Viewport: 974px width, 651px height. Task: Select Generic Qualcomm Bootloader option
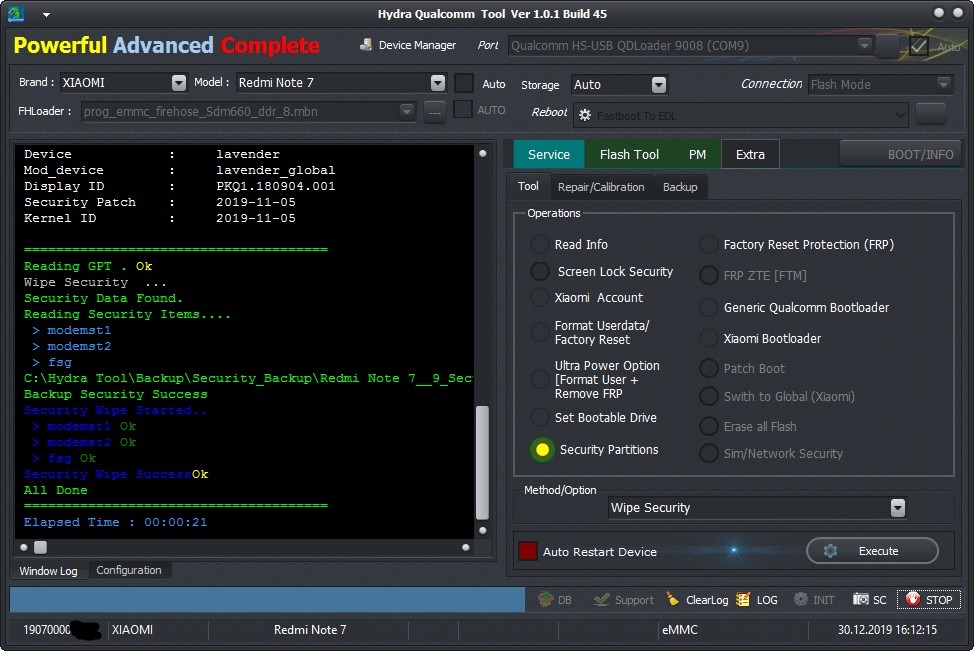[x=708, y=307]
